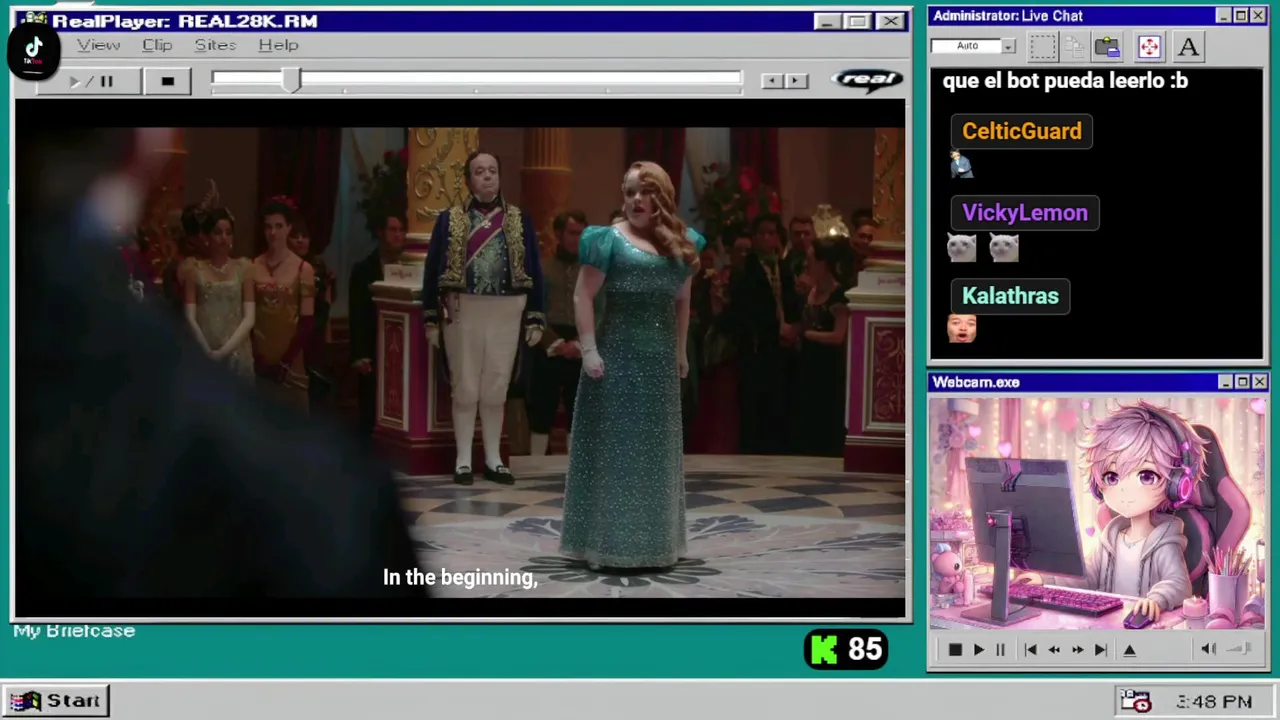
Task: Maximize the Live Chat window
Action: pyautogui.click(x=1241, y=16)
